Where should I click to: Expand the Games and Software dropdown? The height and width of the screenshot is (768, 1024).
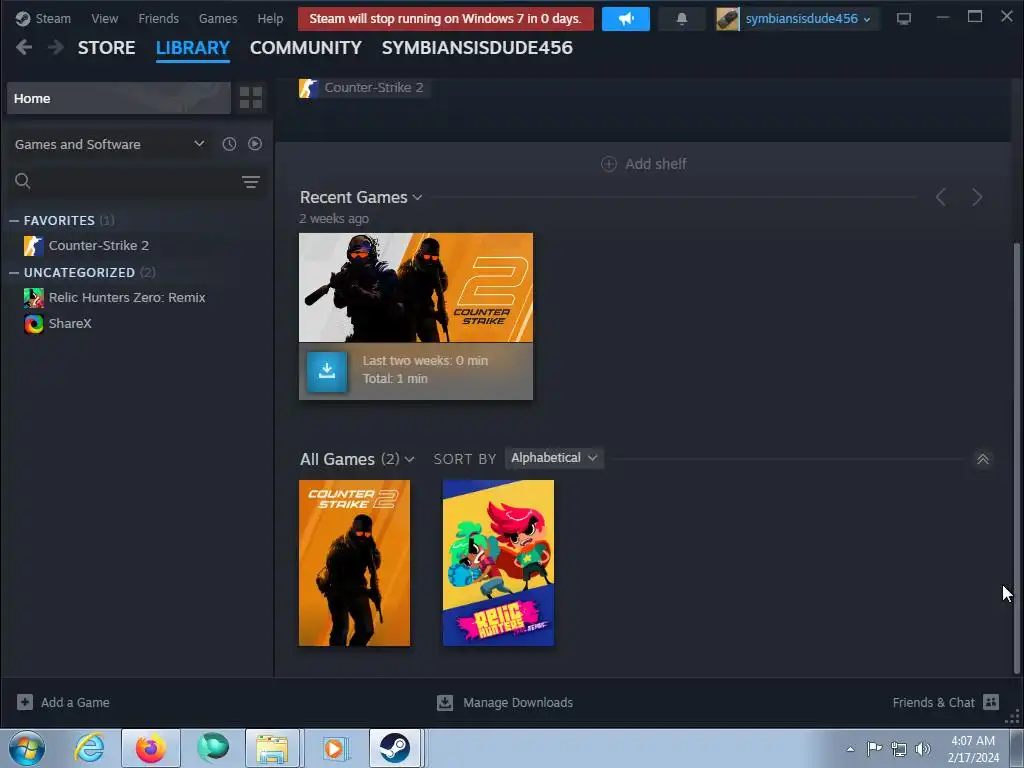110,144
